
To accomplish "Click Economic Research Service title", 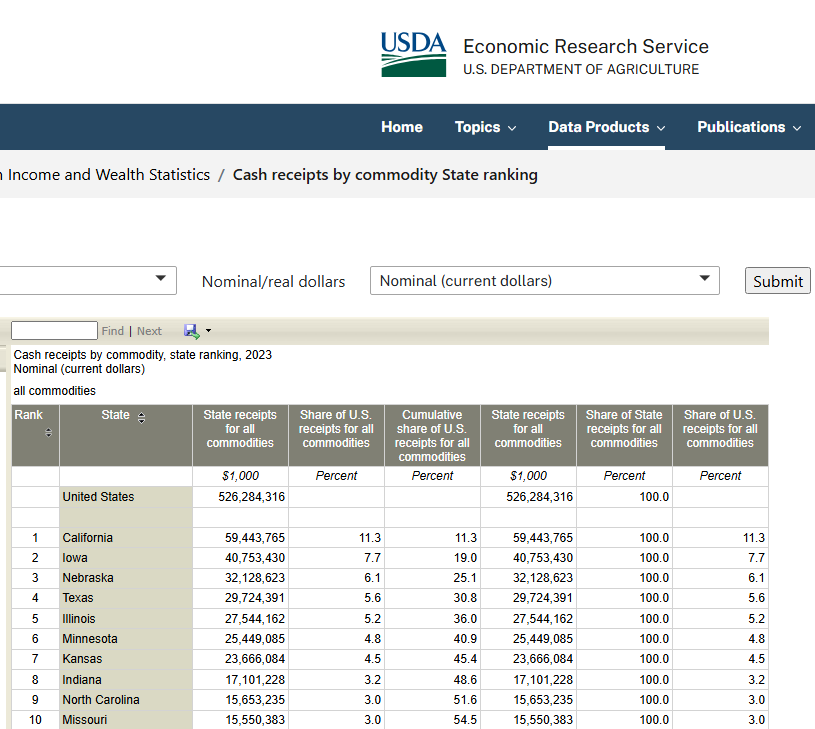I will click(x=586, y=46).
